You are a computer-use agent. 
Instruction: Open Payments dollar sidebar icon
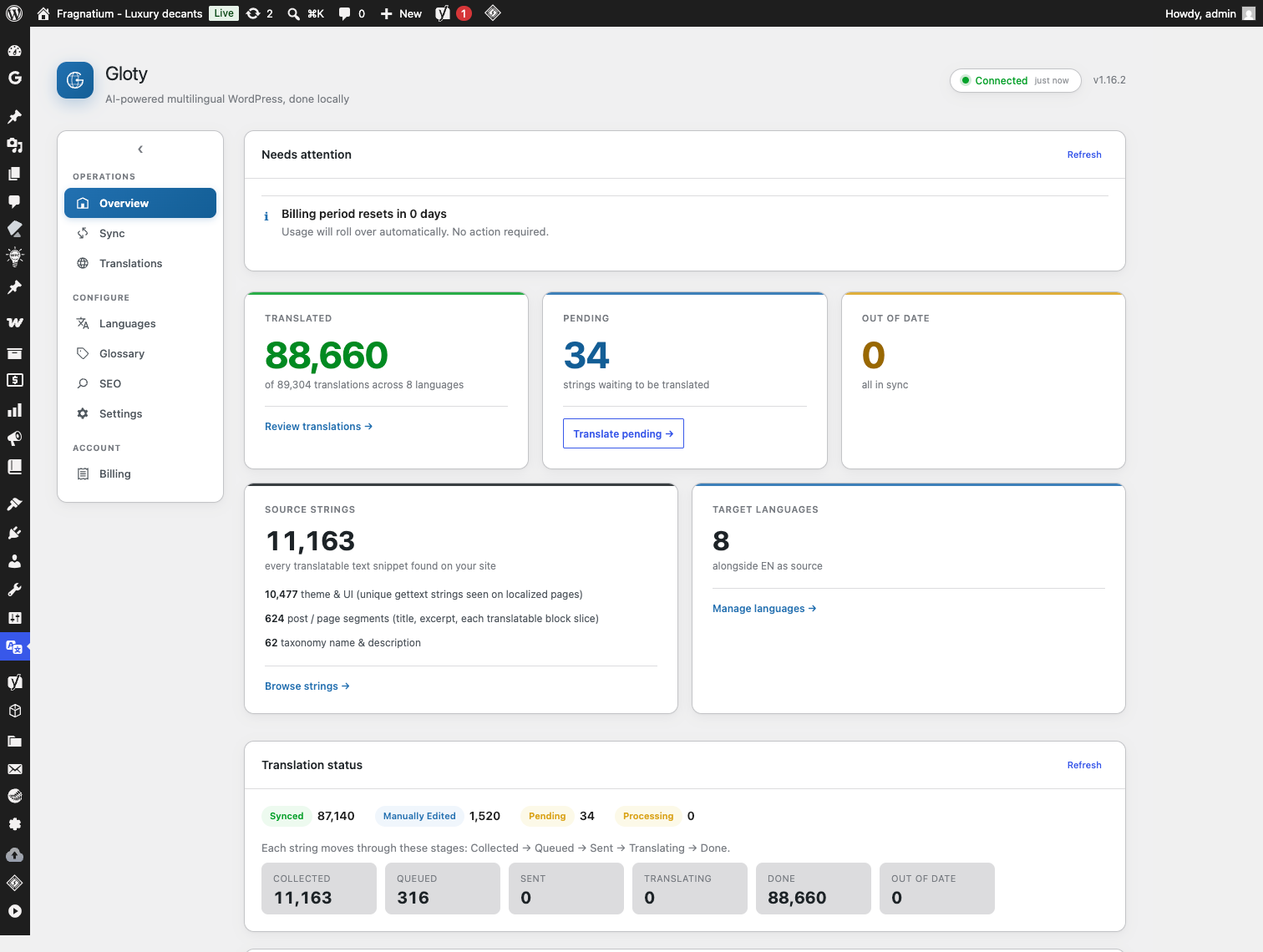[x=14, y=380]
